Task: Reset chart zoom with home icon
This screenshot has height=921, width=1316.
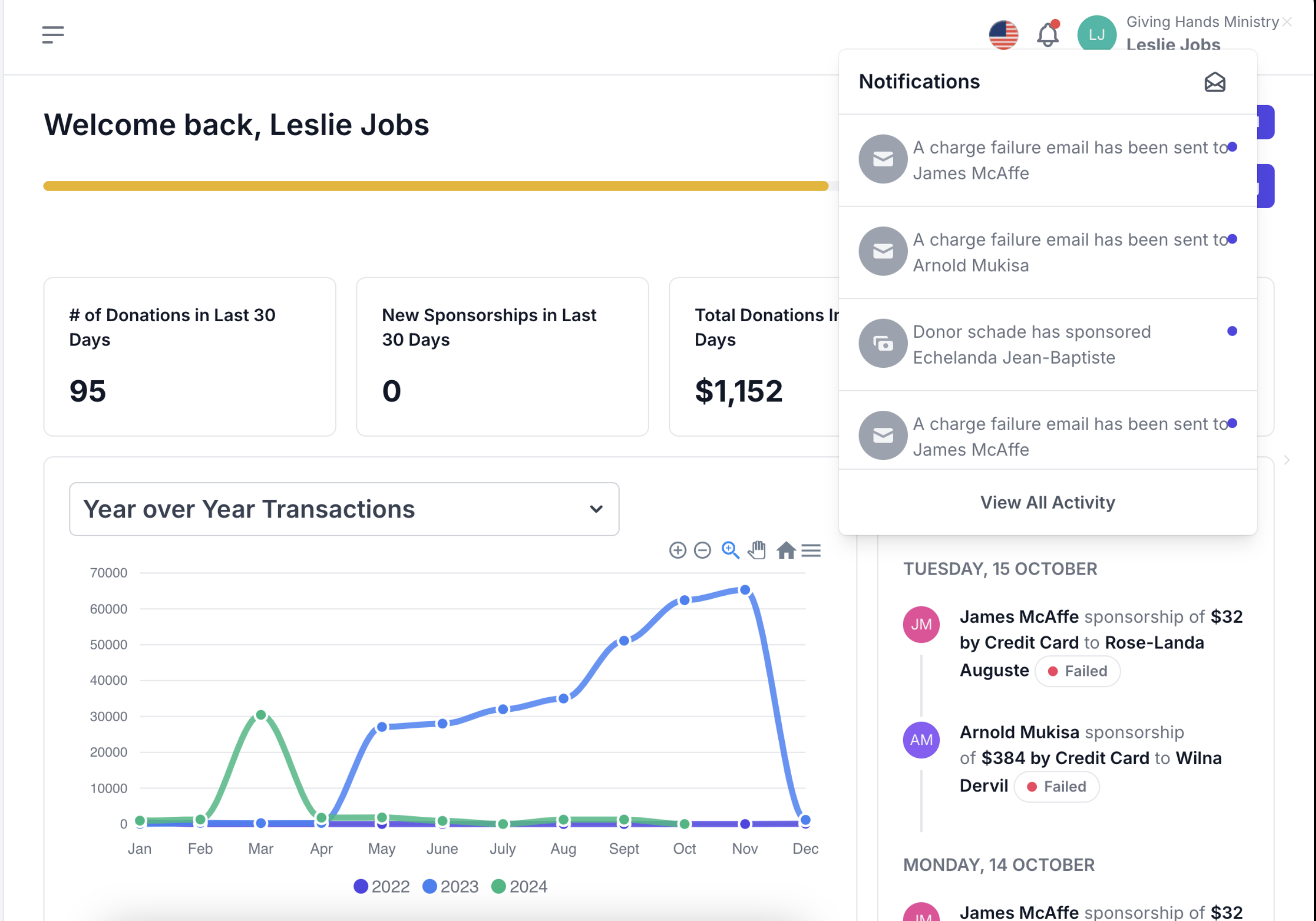Action: pos(786,550)
